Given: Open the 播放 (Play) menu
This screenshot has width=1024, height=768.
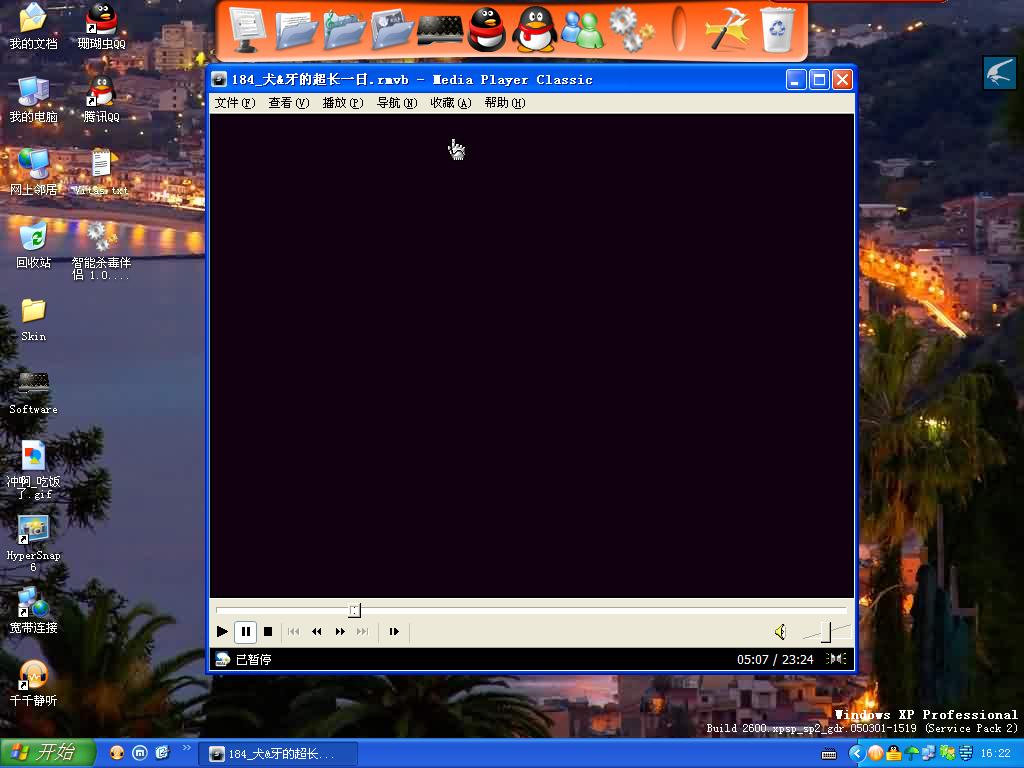Looking at the screenshot, I should [342, 103].
